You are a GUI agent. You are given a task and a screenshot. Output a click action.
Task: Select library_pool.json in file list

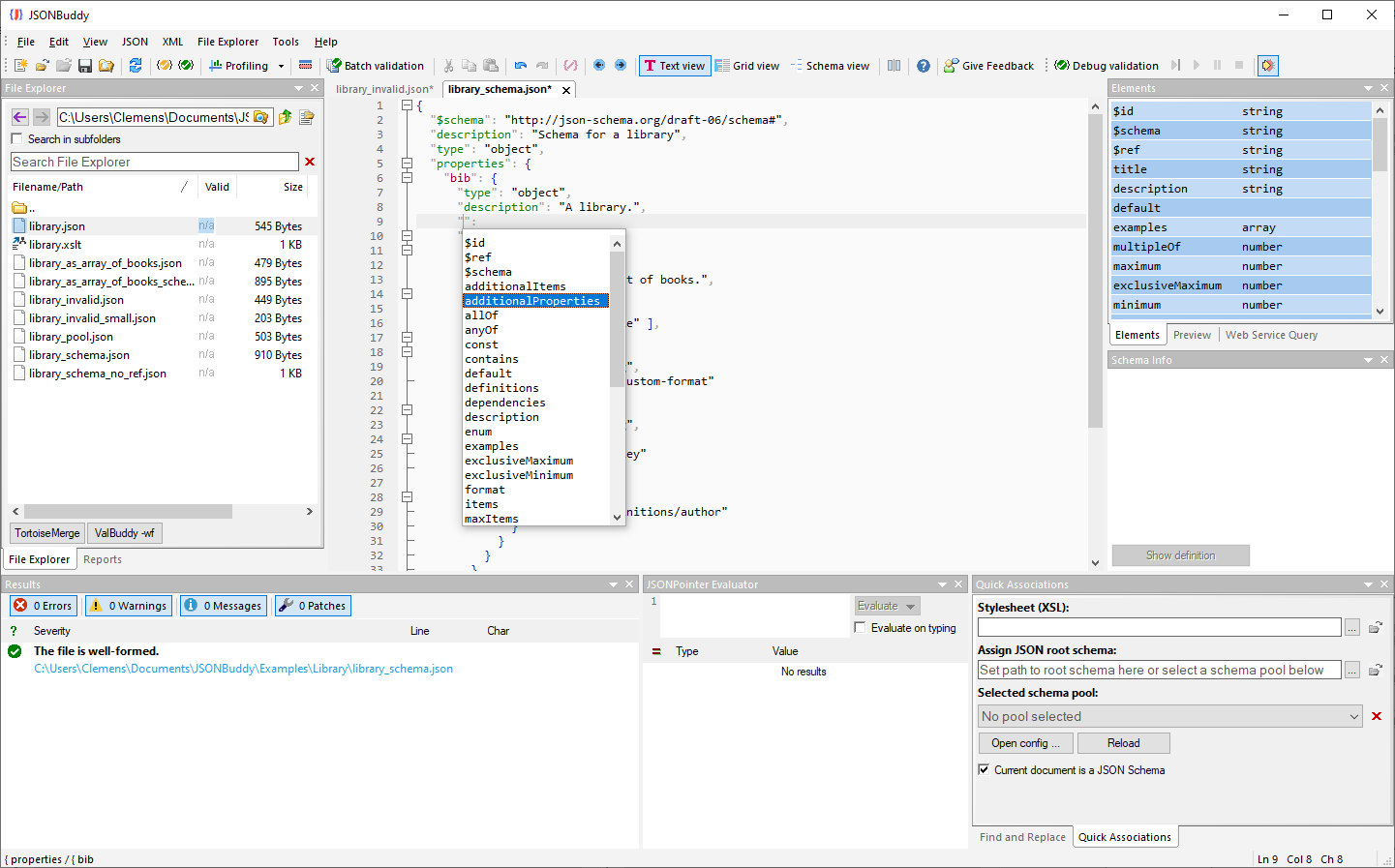pos(71,337)
